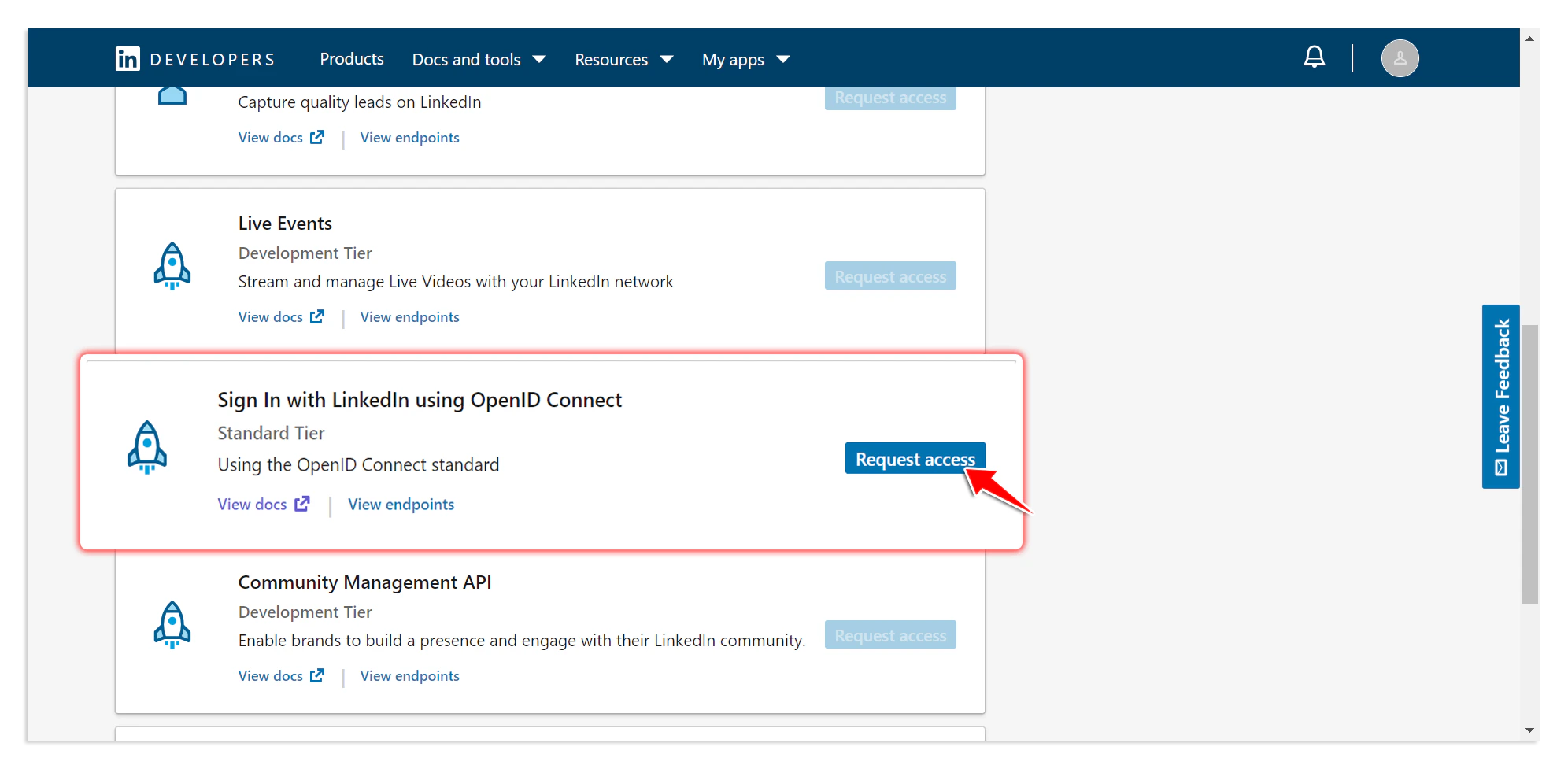Request access to the Live Events product
Screen dimensions: 1568x769
tap(889, 275)
